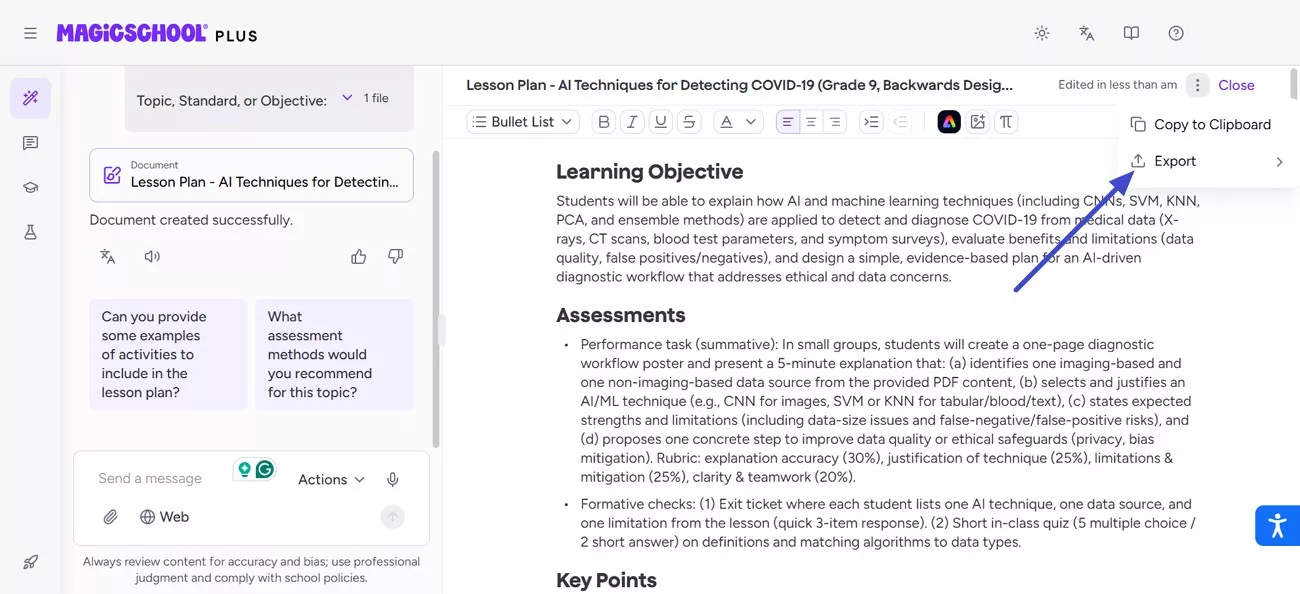
Task: Toggle strikethrough formatting
Action: (x=688, y=122)
